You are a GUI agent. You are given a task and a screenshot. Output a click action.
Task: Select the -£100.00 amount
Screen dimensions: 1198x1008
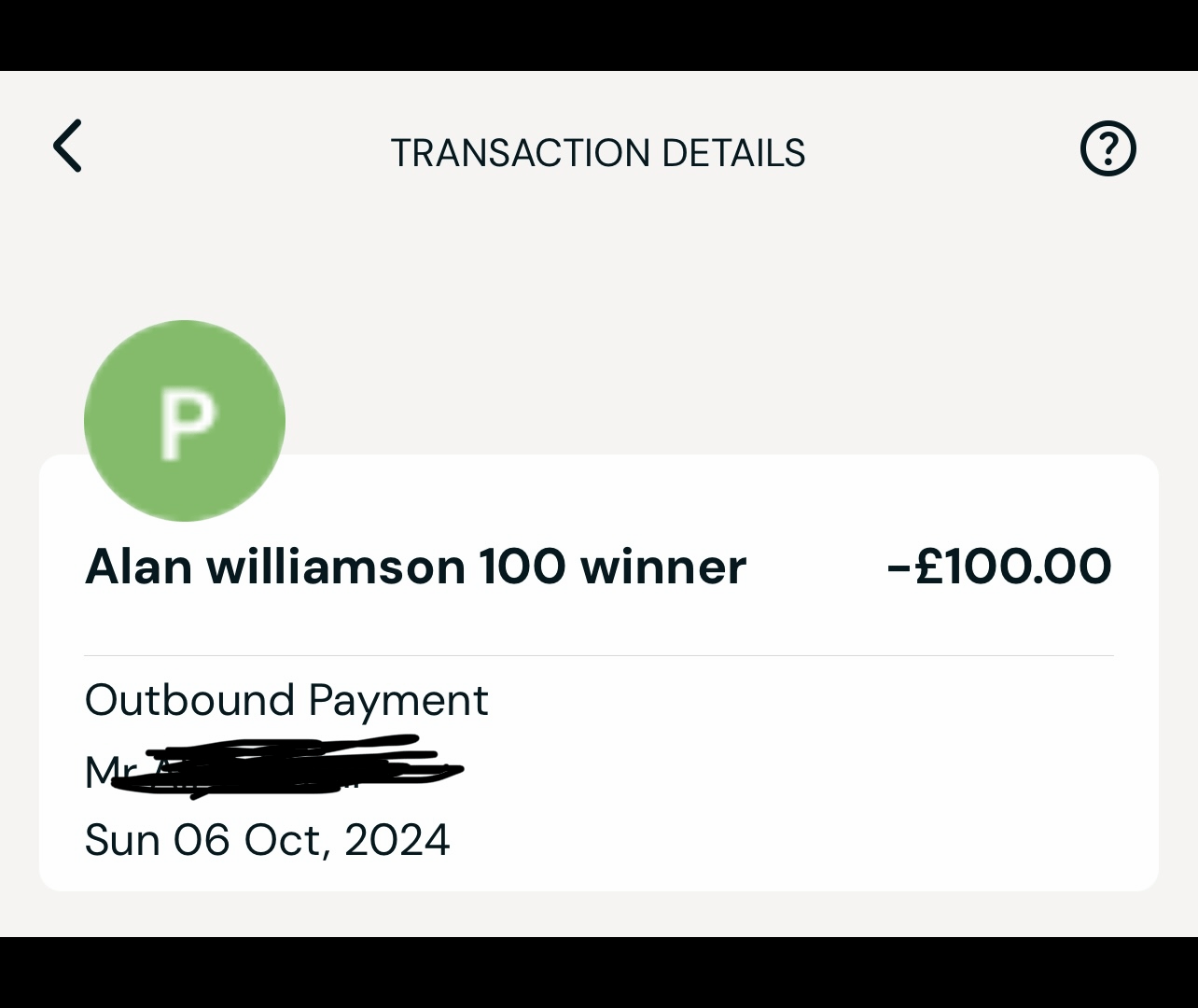(x=999, y=566)
